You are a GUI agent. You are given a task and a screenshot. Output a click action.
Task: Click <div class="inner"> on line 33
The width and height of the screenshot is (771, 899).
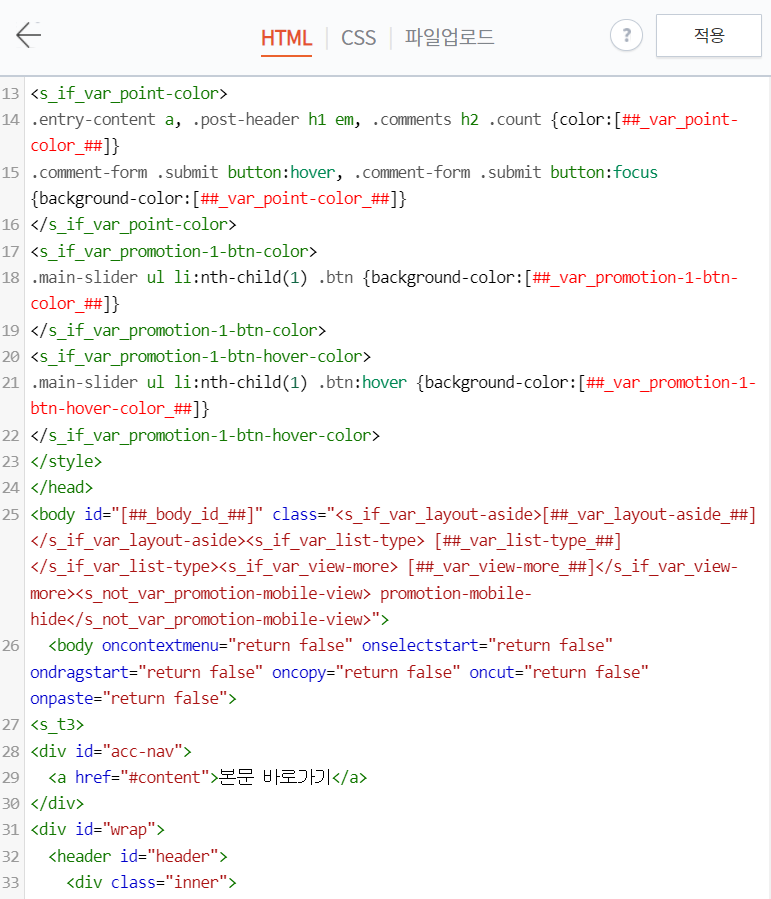151,882
